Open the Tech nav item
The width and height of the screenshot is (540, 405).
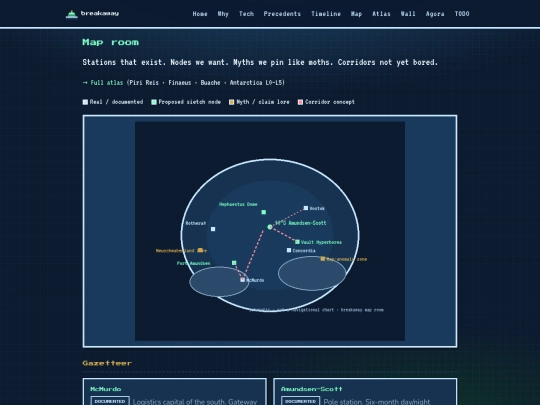pos(246,14)
